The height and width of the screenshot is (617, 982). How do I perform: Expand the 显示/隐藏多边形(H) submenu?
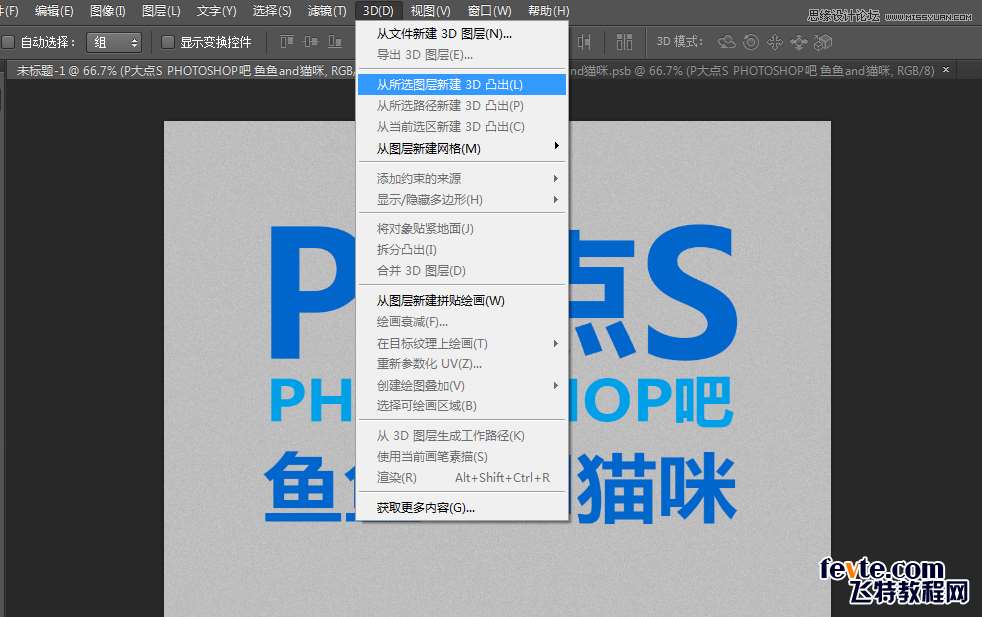pos(462,200)
